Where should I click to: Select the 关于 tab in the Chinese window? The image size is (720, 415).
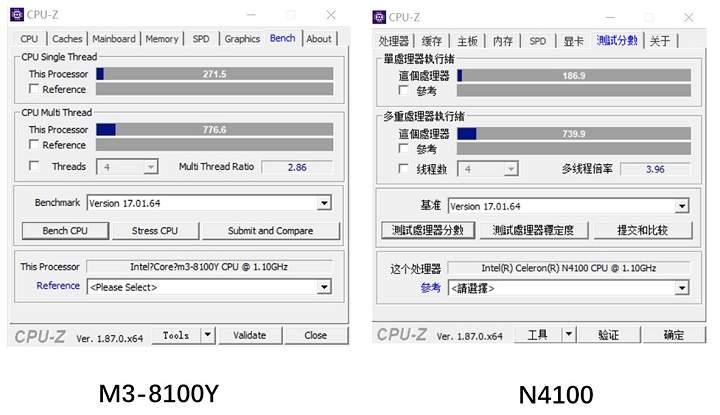[x=660, y=41]
